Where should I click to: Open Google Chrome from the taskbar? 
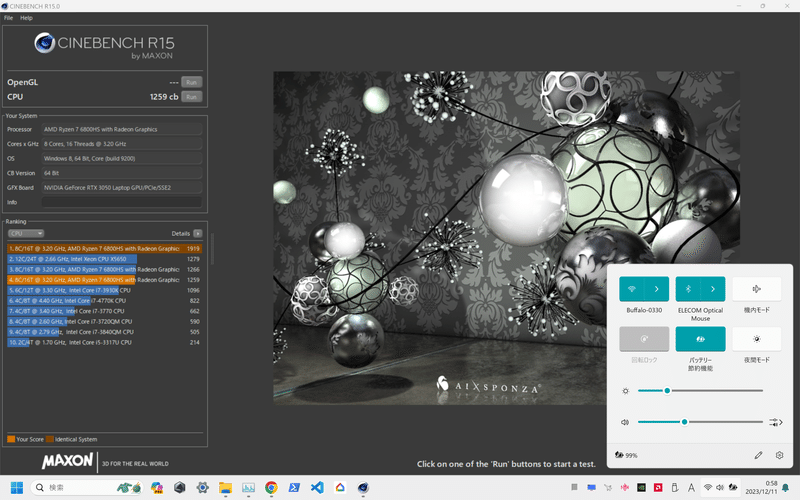click(271, 488)
